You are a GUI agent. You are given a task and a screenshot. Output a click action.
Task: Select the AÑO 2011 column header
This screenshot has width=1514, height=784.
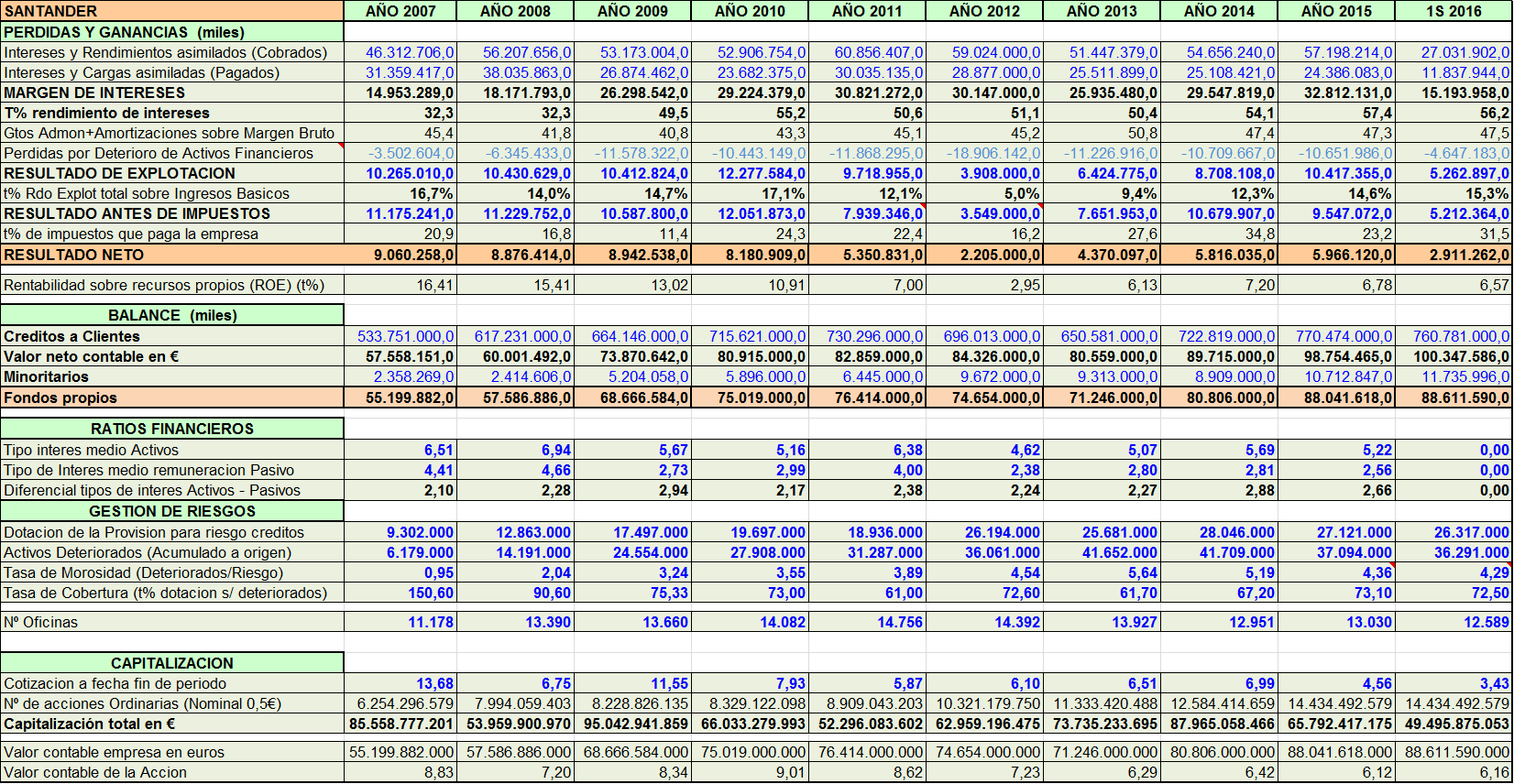(x=867, y=11)
